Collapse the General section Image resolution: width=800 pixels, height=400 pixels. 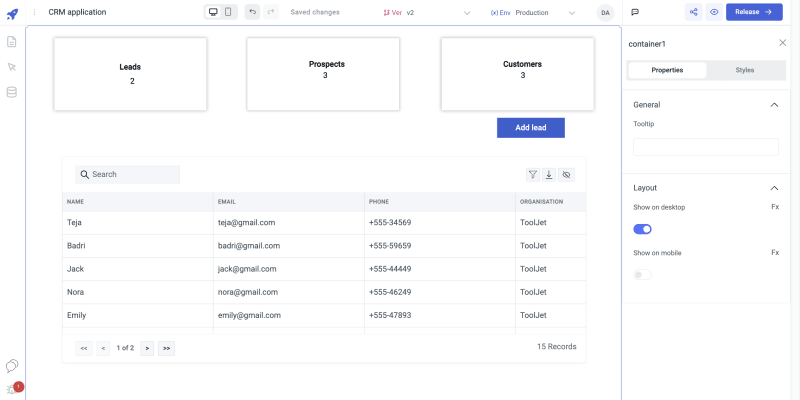(774, 105)
